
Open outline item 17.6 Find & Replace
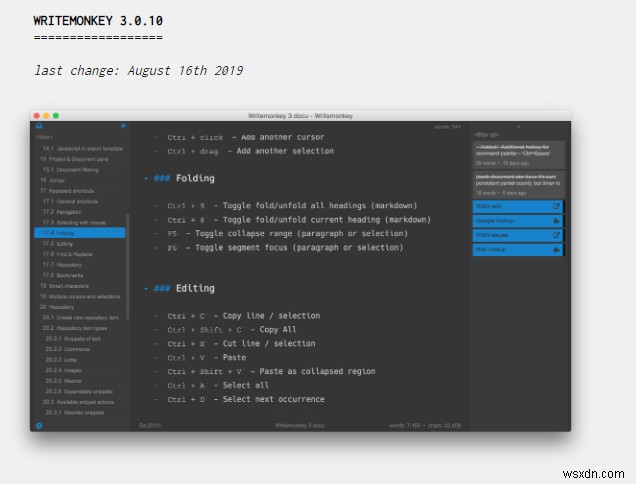67,254
